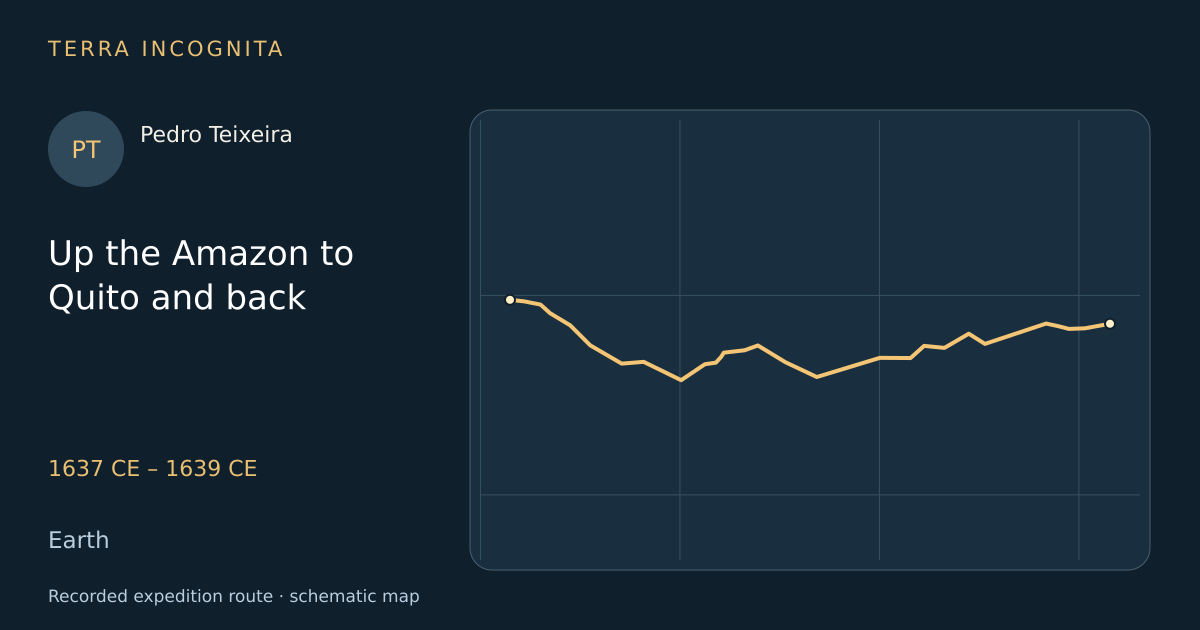Select the 1637 CE – 1639 CE date range
Screen dimensions: 1200x630
tap(153, 469)
